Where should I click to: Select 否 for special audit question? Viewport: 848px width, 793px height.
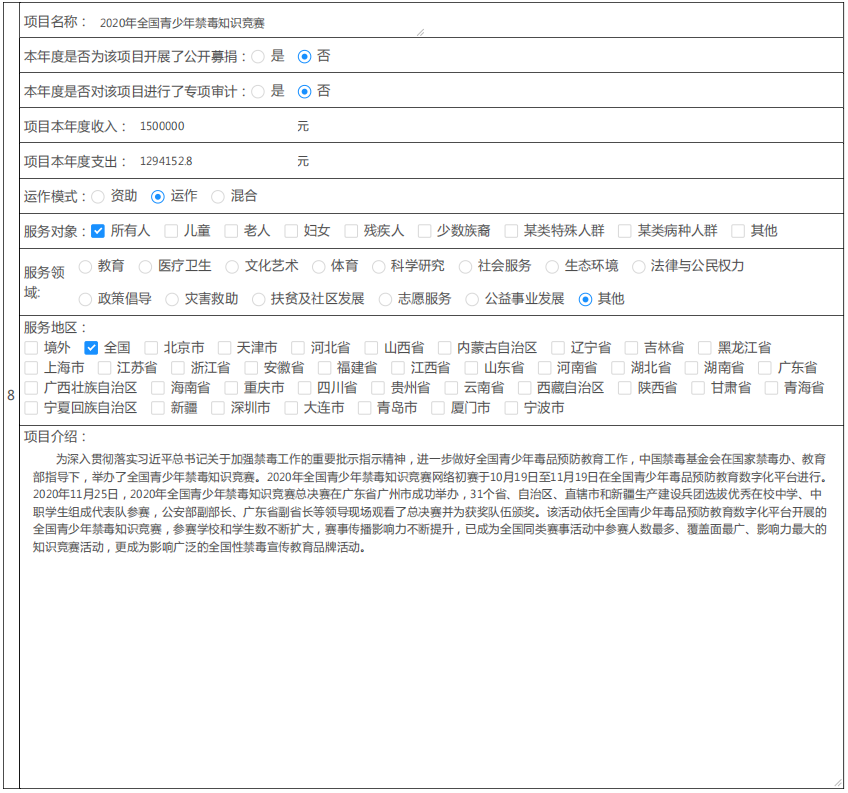(x=305, y=91)
